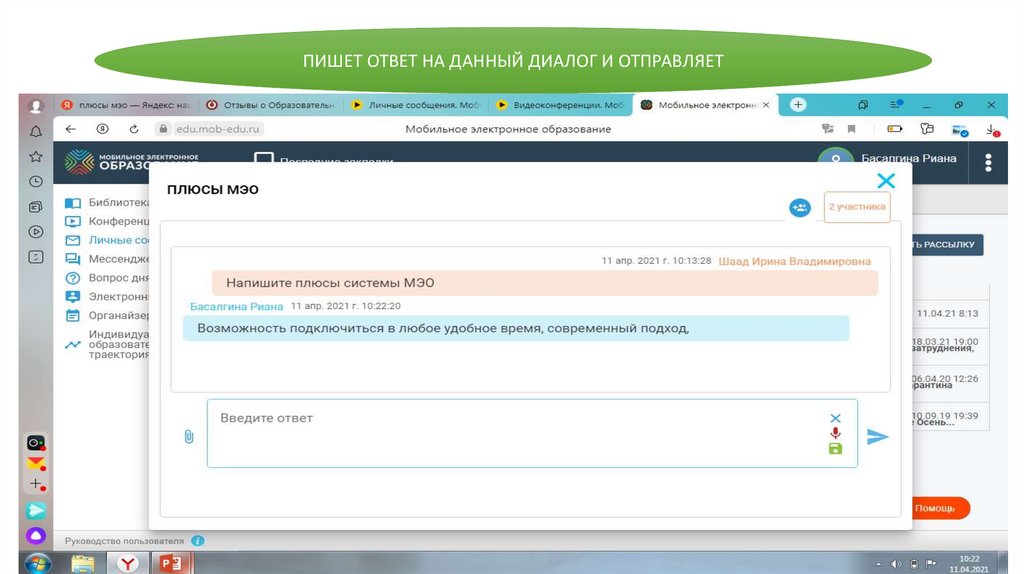Click the Руководство пользователя link

point(124,541)
